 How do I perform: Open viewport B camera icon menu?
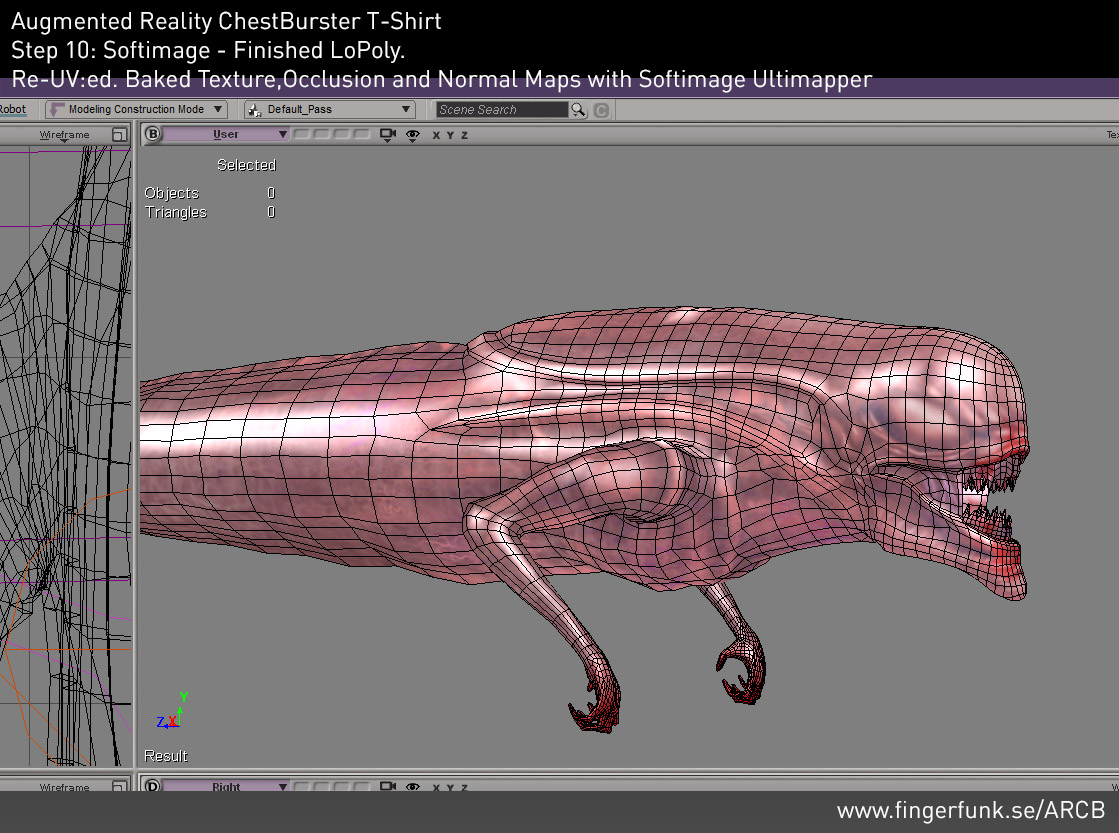[x=388, y=134]
